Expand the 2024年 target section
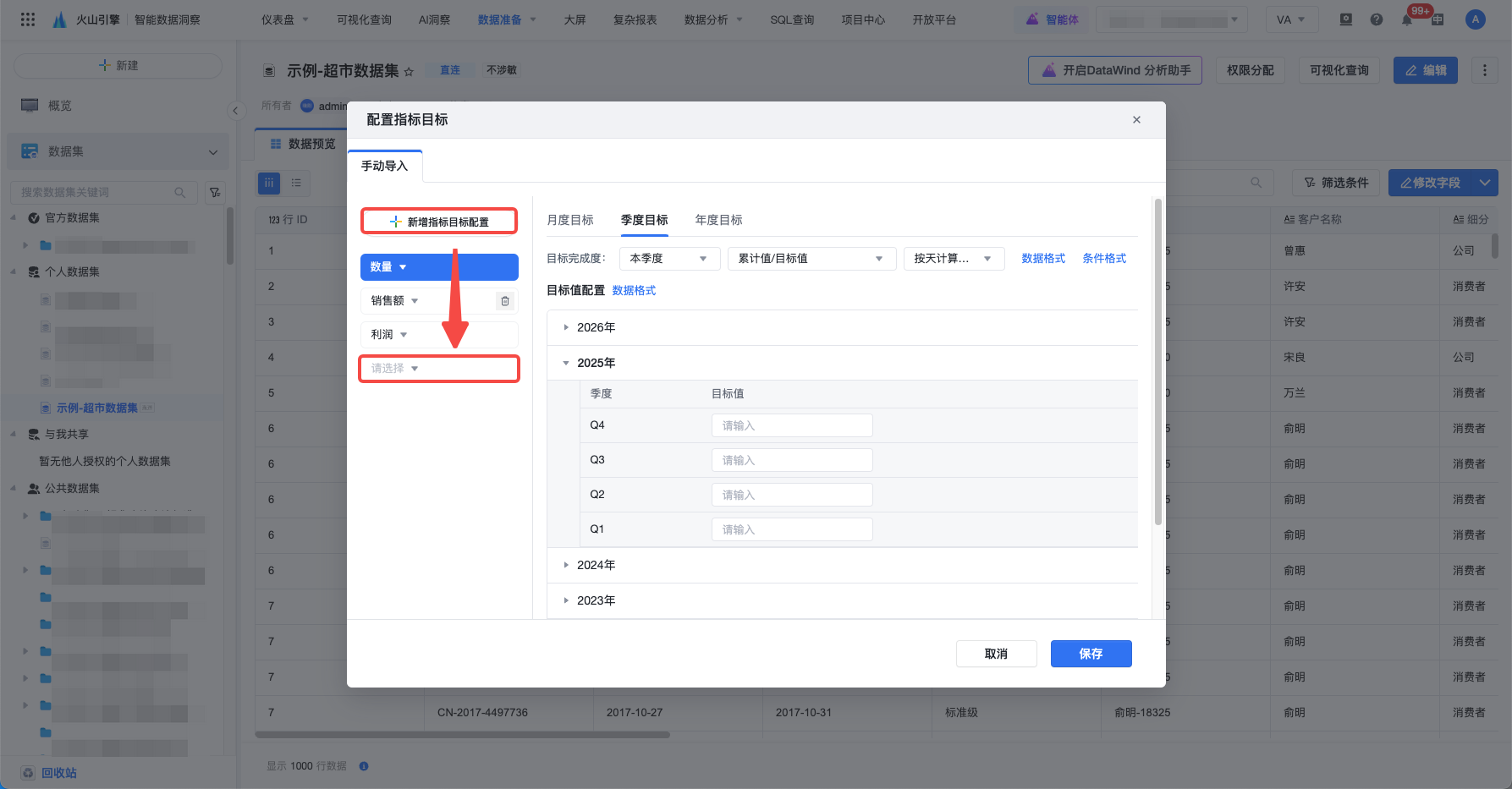1512x789 pixels. [566, 565]
